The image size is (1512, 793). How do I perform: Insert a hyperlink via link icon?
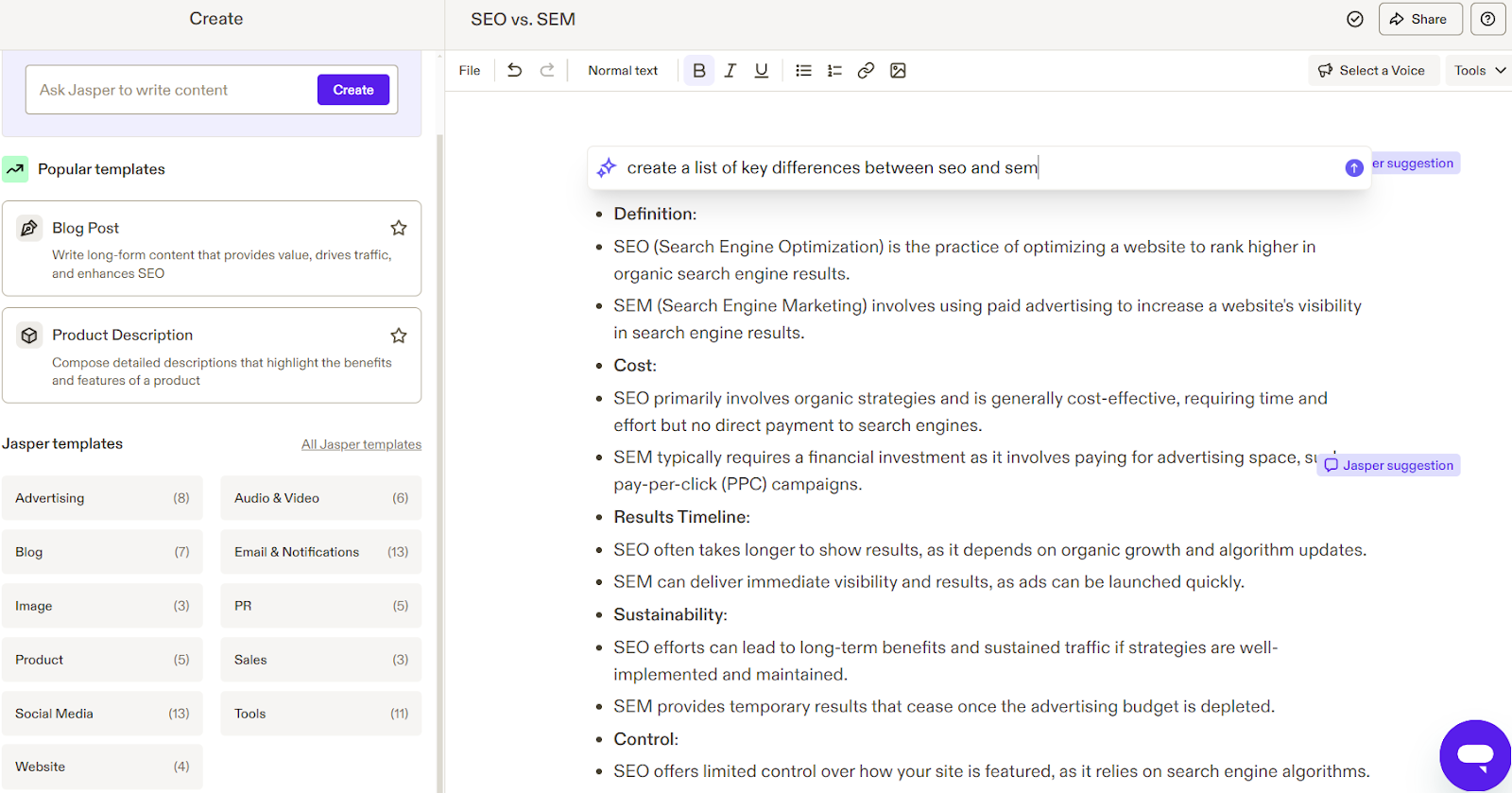point(866,70)
